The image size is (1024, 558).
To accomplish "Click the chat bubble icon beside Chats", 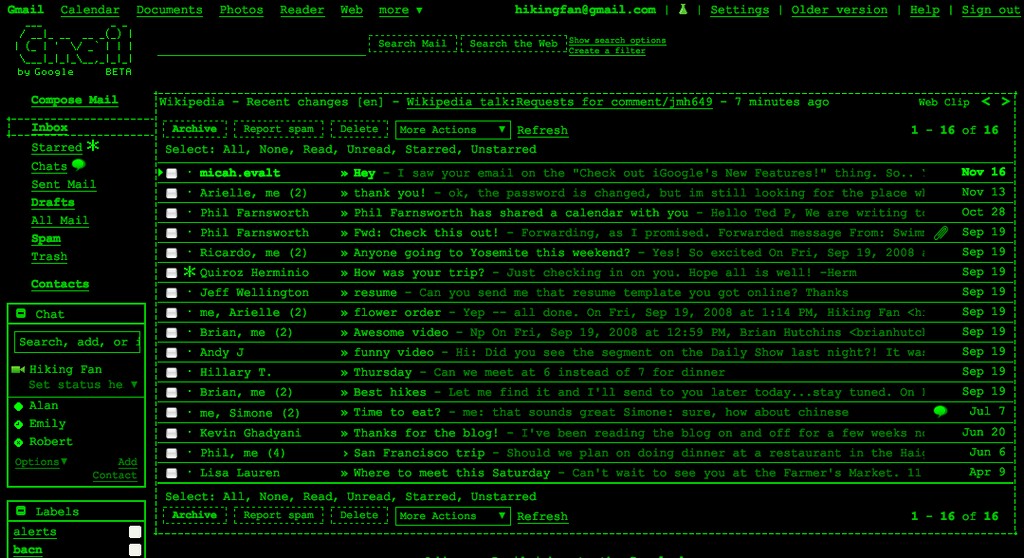I will pyautogui.click(x=78, y=164).
